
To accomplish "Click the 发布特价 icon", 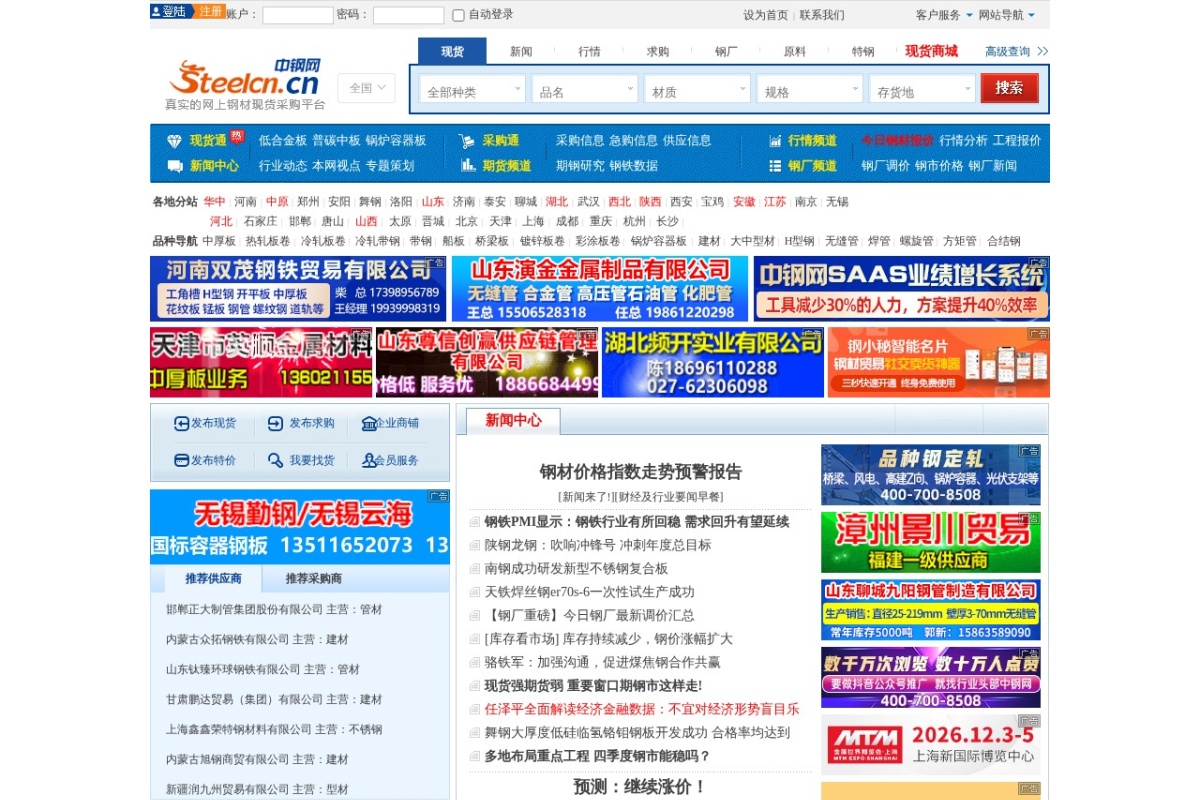I will click(181, 461).
